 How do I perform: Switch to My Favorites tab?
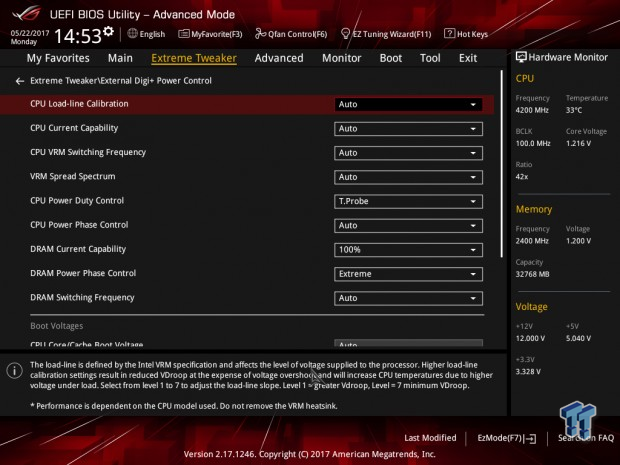click(x=58, y=58)
